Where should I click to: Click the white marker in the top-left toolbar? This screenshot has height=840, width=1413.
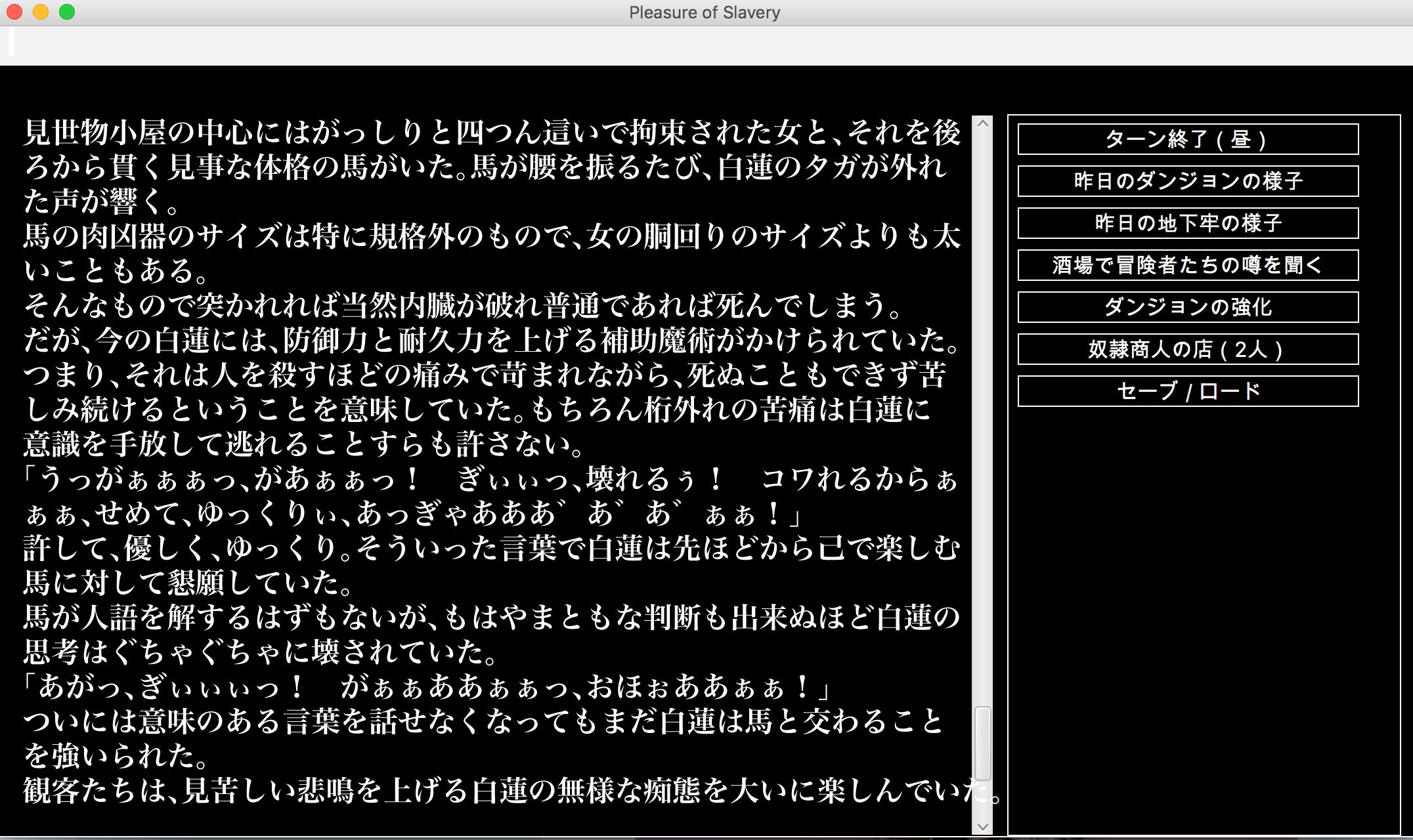[12, 42]
